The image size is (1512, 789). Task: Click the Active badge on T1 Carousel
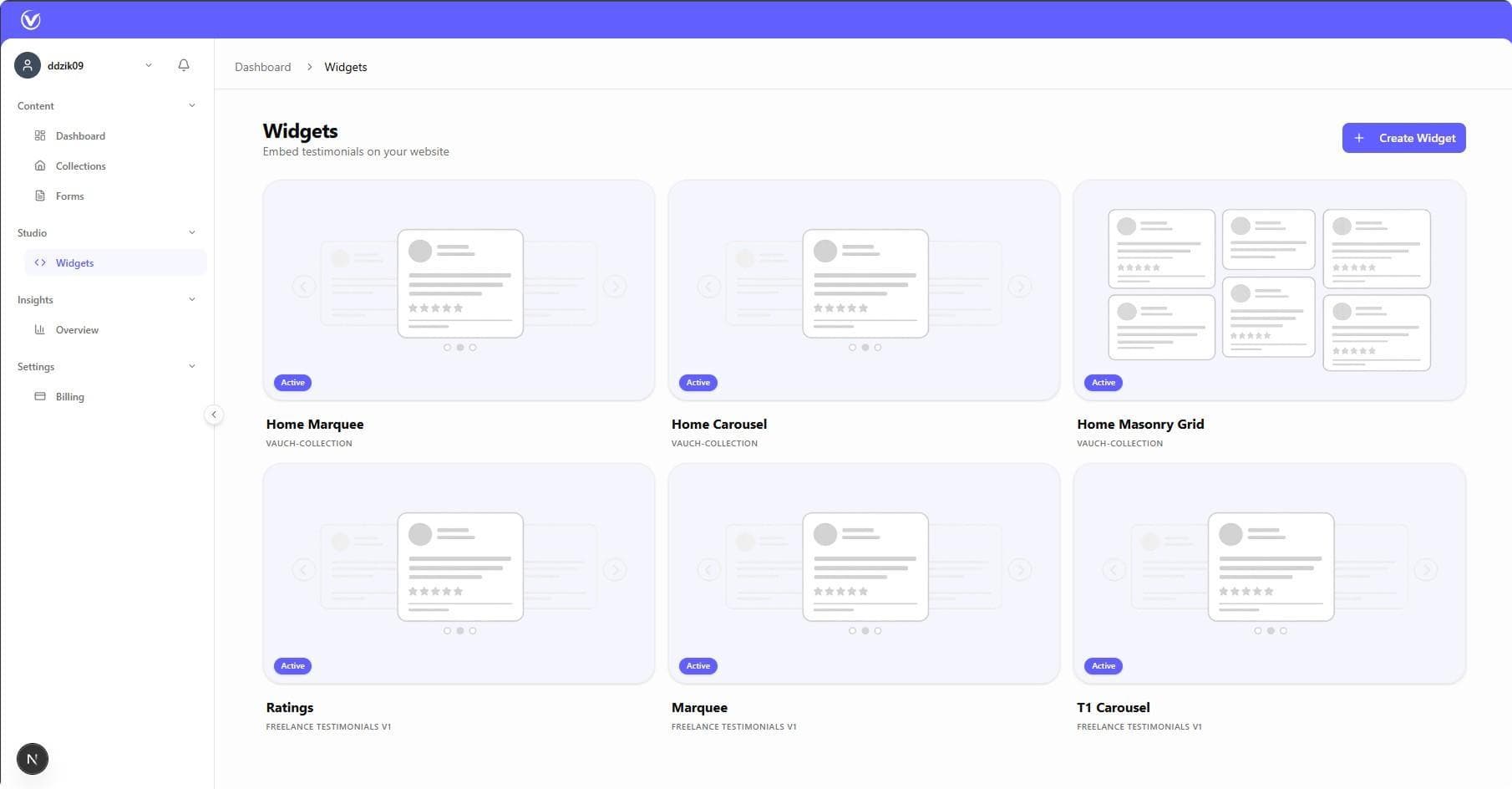(x=1103, y=665)
